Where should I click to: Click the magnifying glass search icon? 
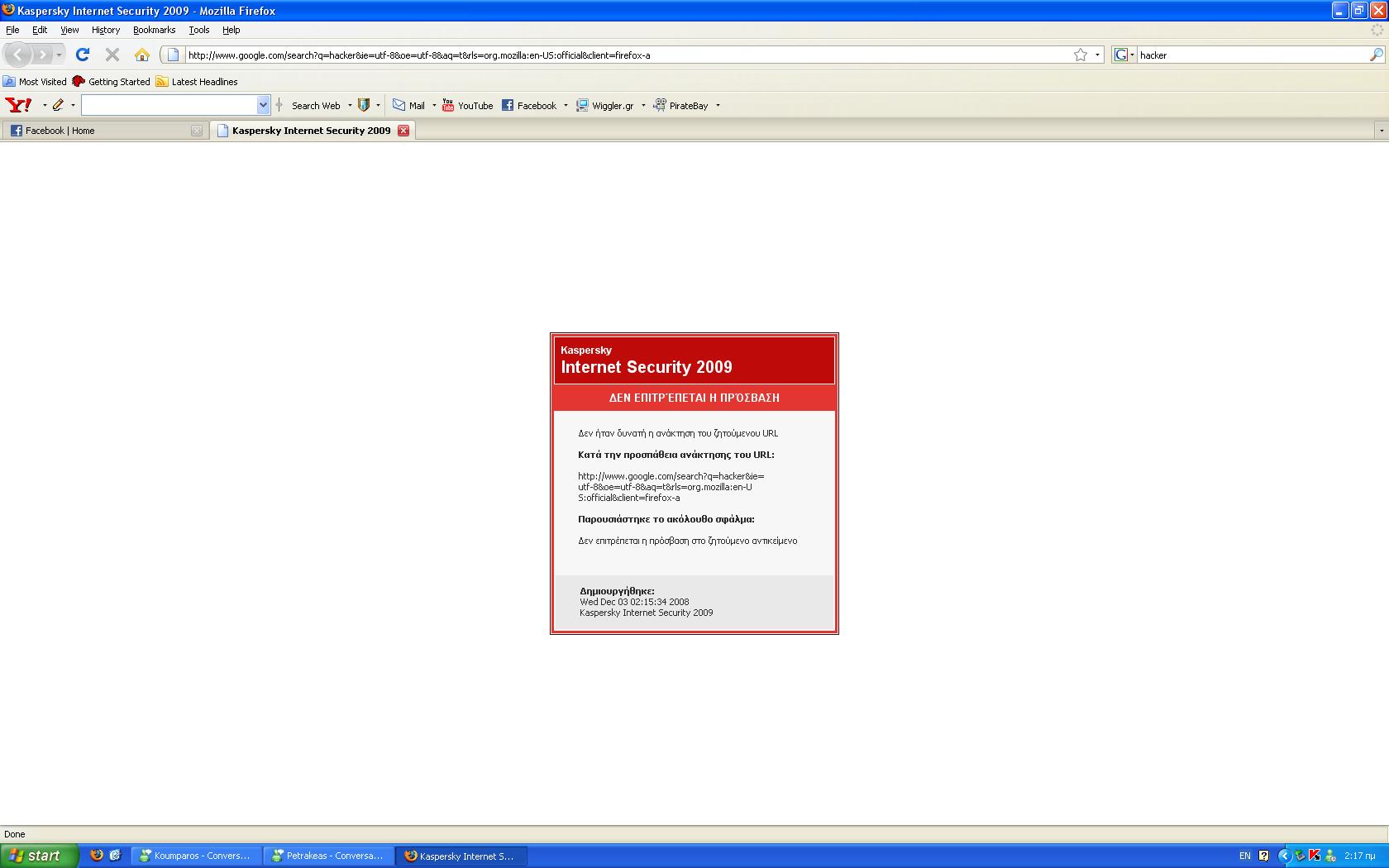click(1377, 55)
